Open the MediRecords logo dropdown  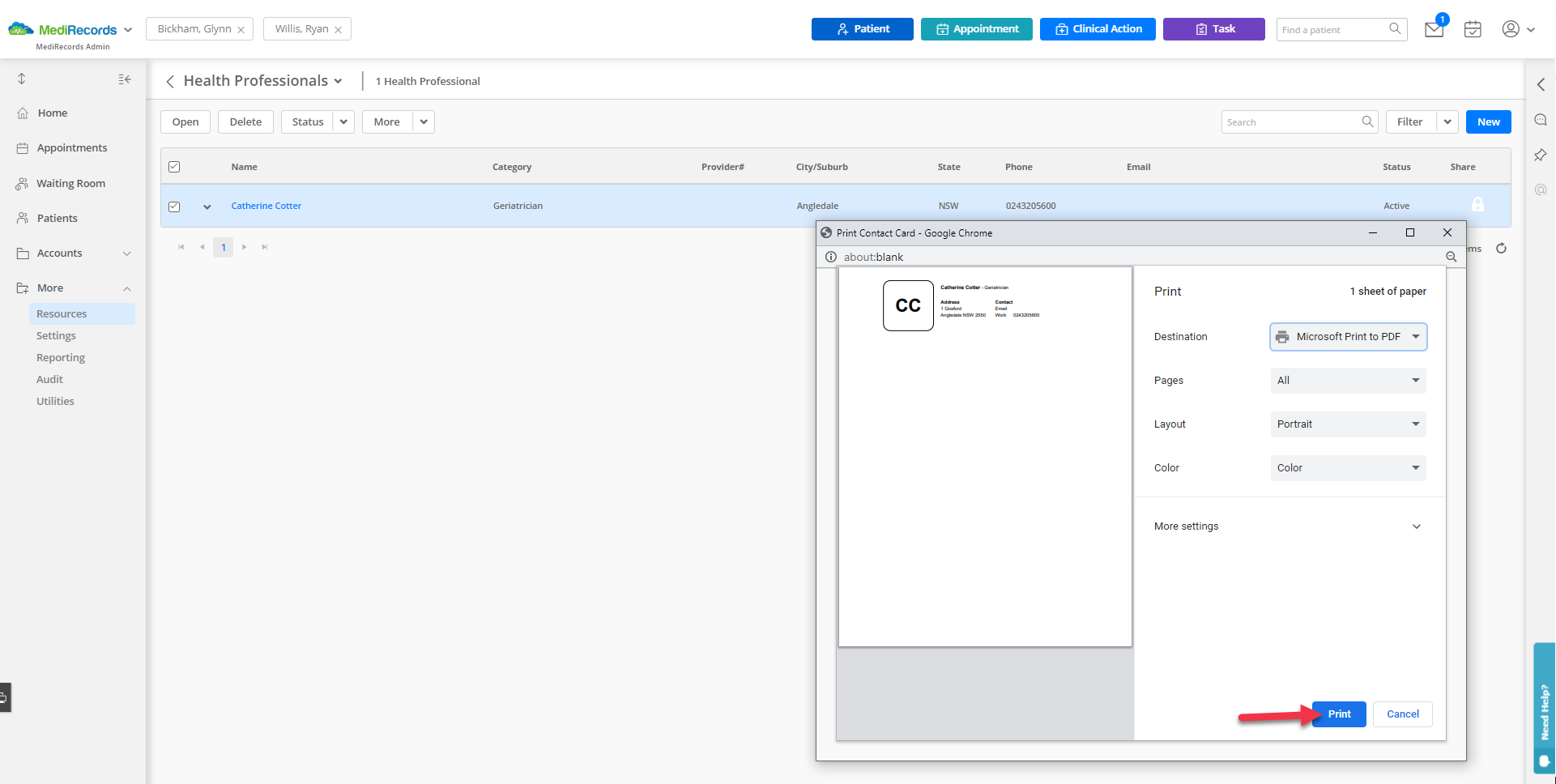click(128, 30)
